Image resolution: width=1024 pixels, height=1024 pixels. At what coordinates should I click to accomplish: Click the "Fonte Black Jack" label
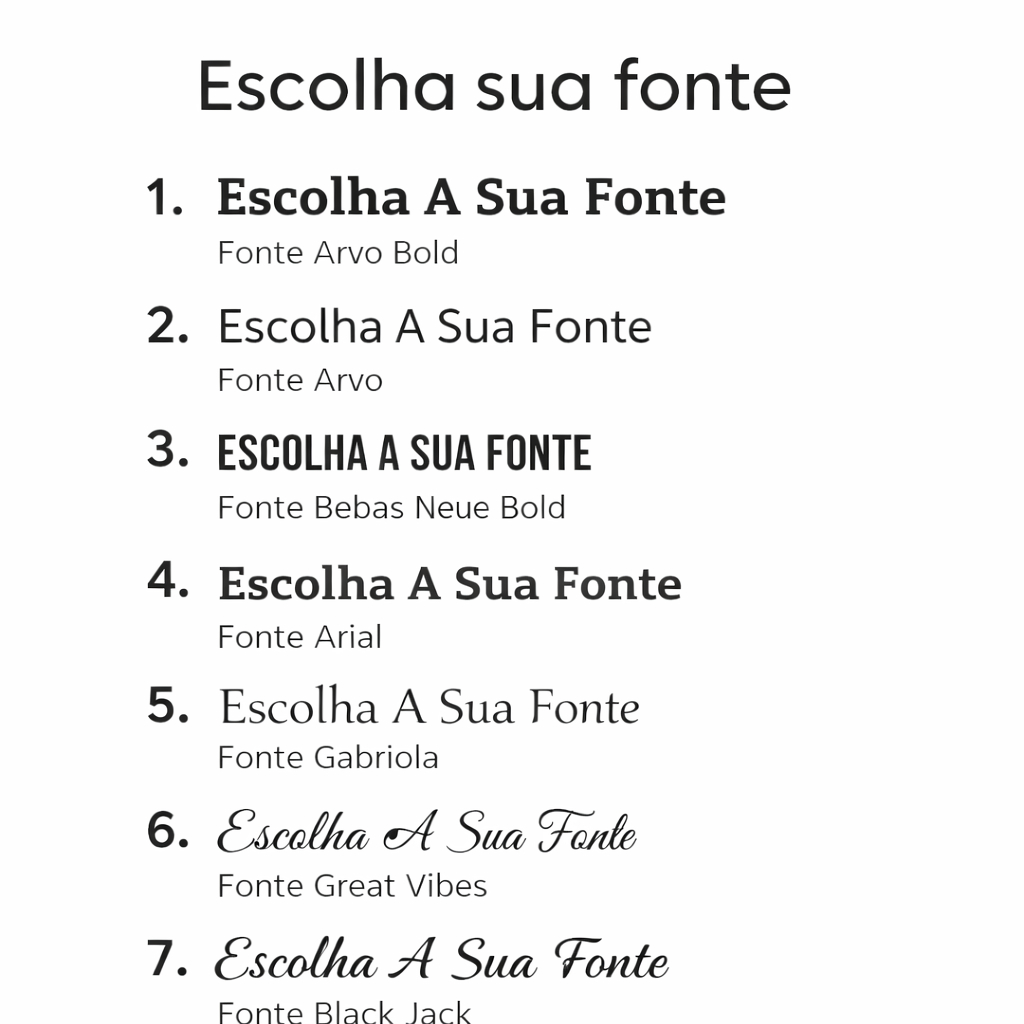point(344,1012)
